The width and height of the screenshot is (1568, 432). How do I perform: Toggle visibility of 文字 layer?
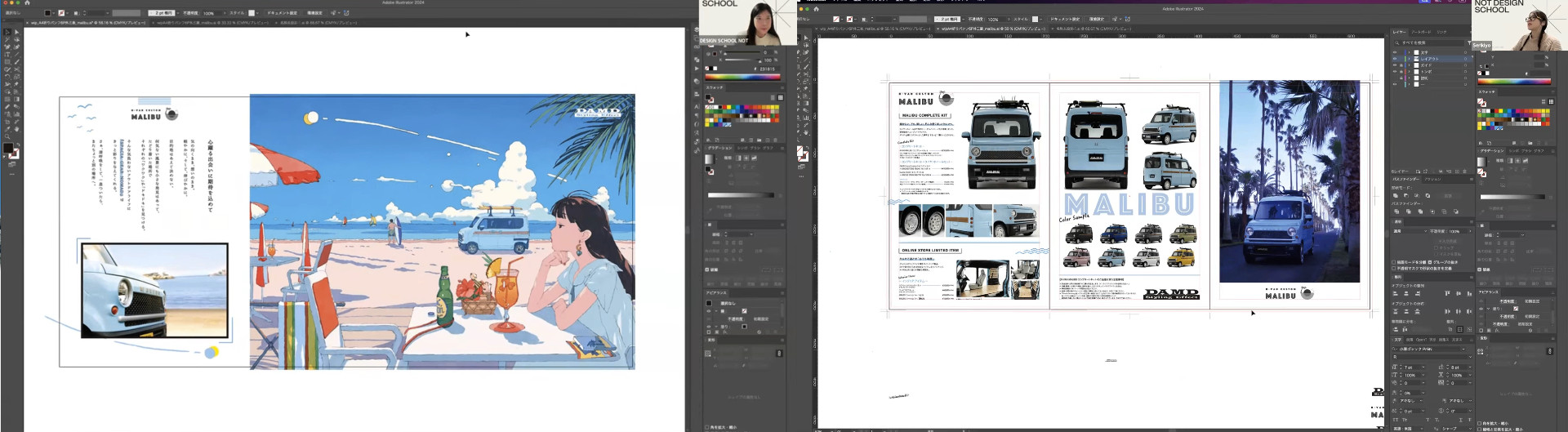1395,52
